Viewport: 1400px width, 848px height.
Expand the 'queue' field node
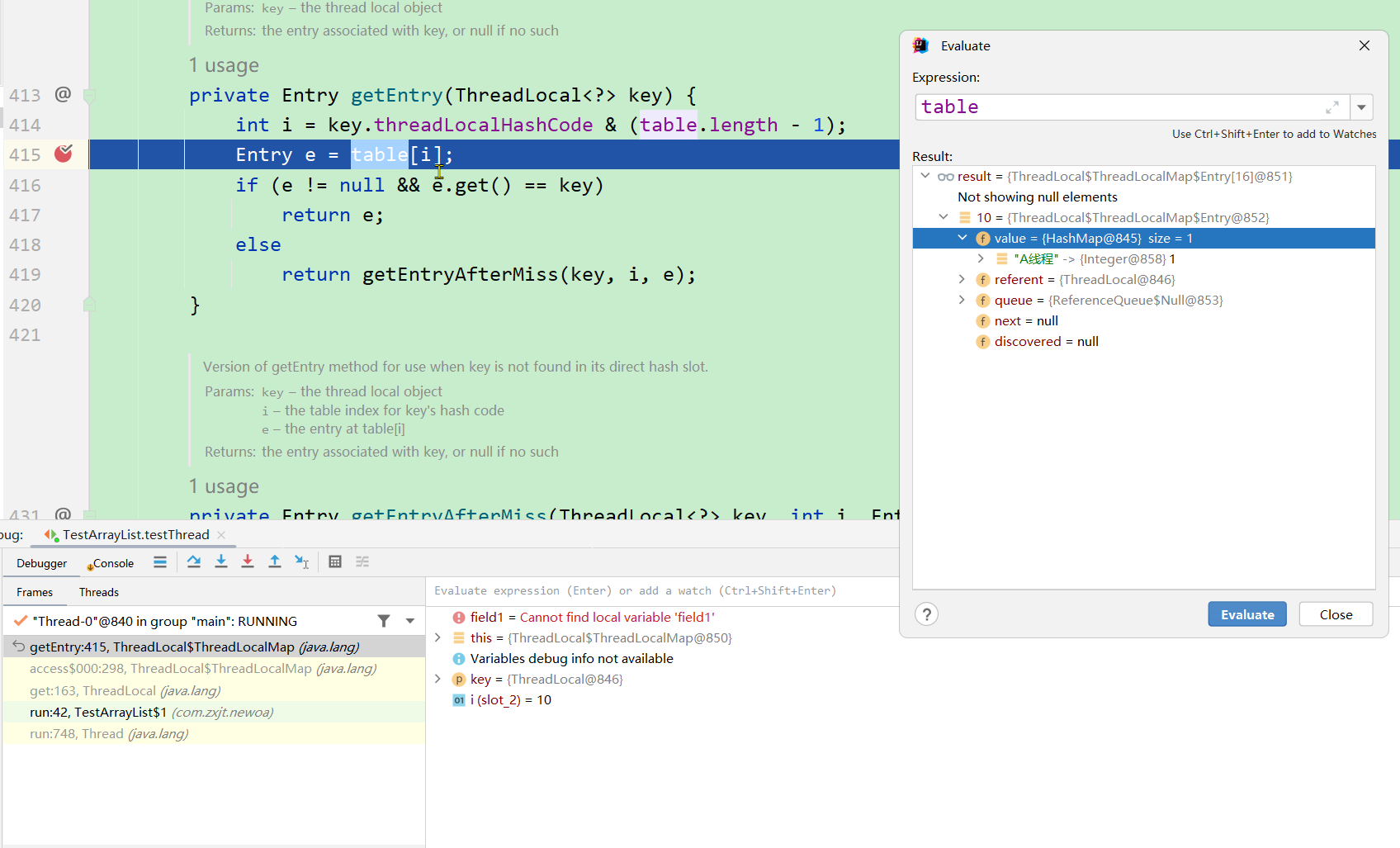click(962, 300)
